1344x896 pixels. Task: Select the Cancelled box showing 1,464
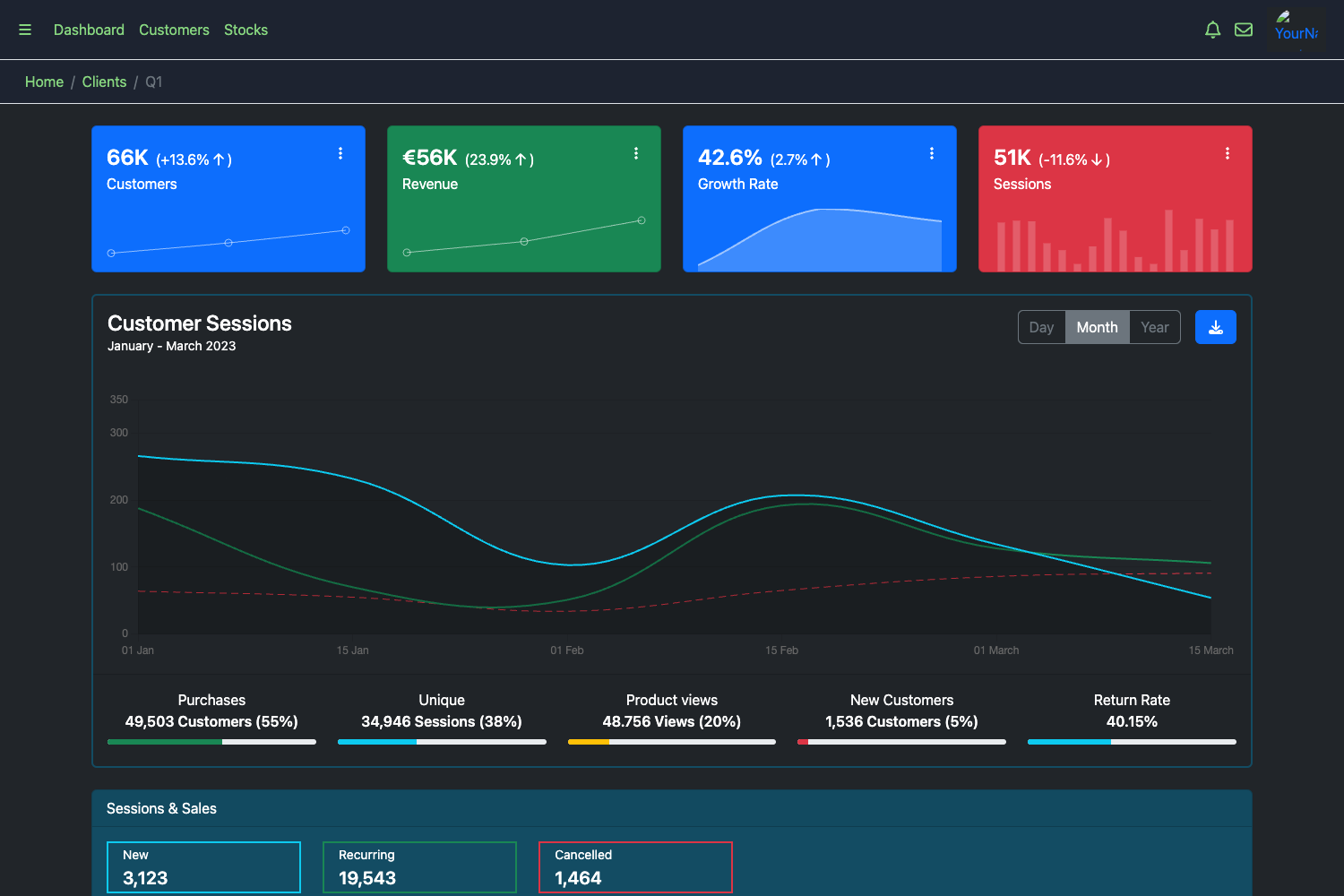pos(635,866)
